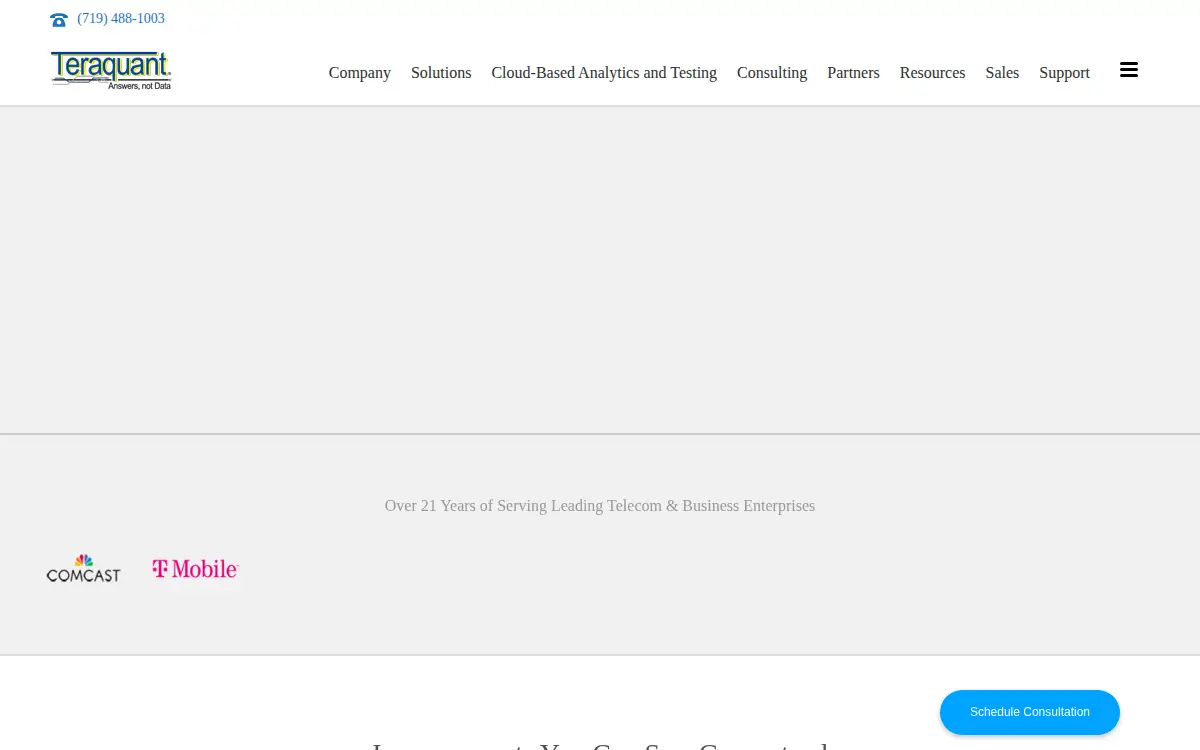Open the Consulting menu item

tap(772, 73)
